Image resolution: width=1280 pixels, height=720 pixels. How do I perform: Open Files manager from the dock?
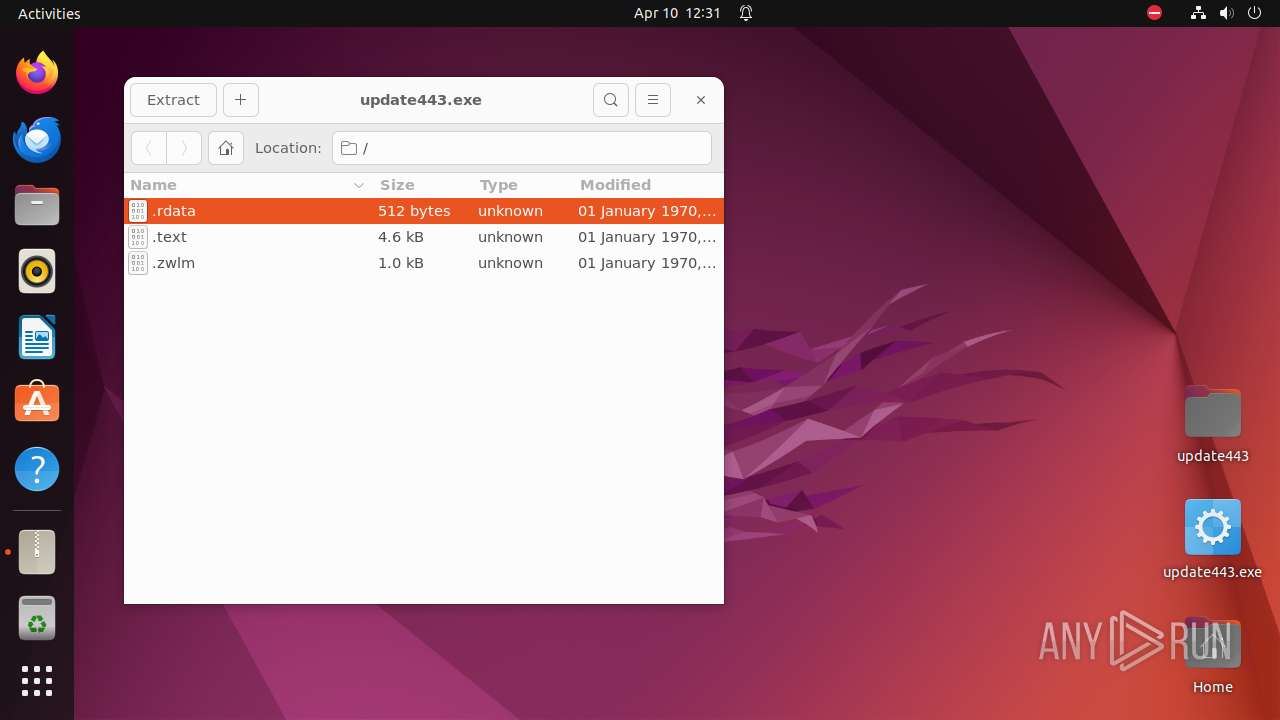pos(37,205)
